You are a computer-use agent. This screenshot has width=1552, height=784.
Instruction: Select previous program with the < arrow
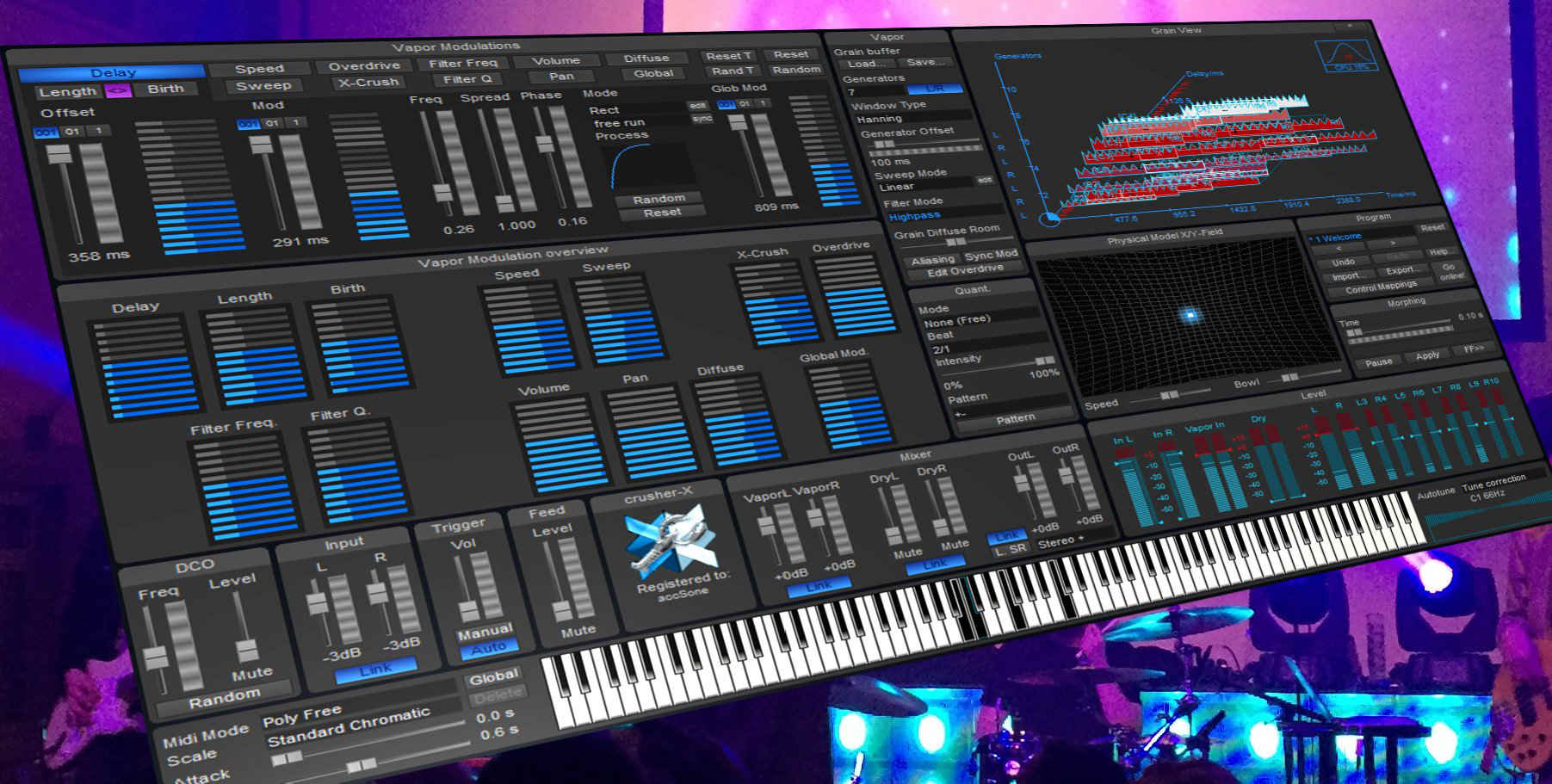(1339, 248)
